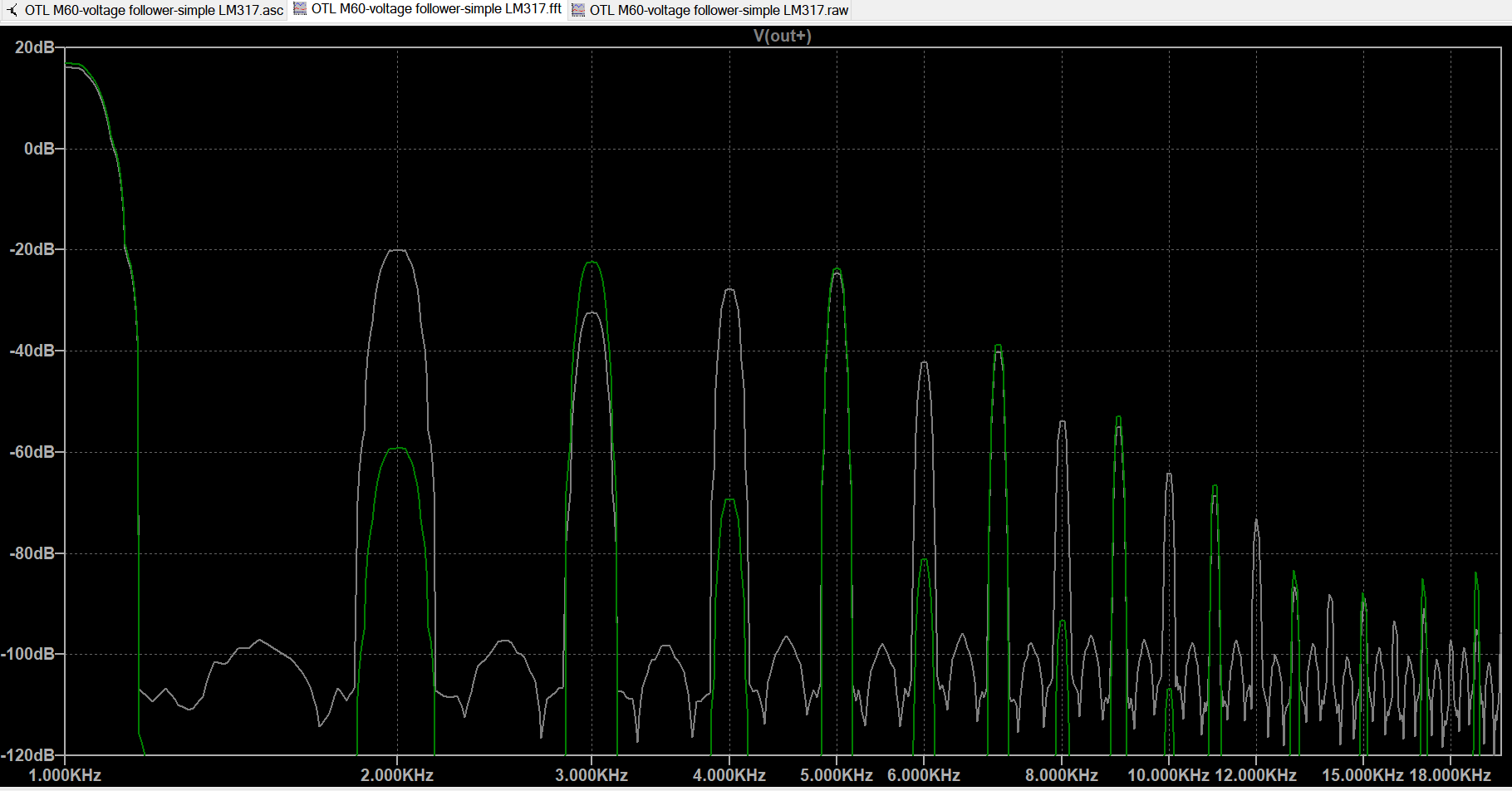Click the 4.000KHz frequency axis label
The height and width of the screenshot is (791, 1512).
[x=729, y=775]
